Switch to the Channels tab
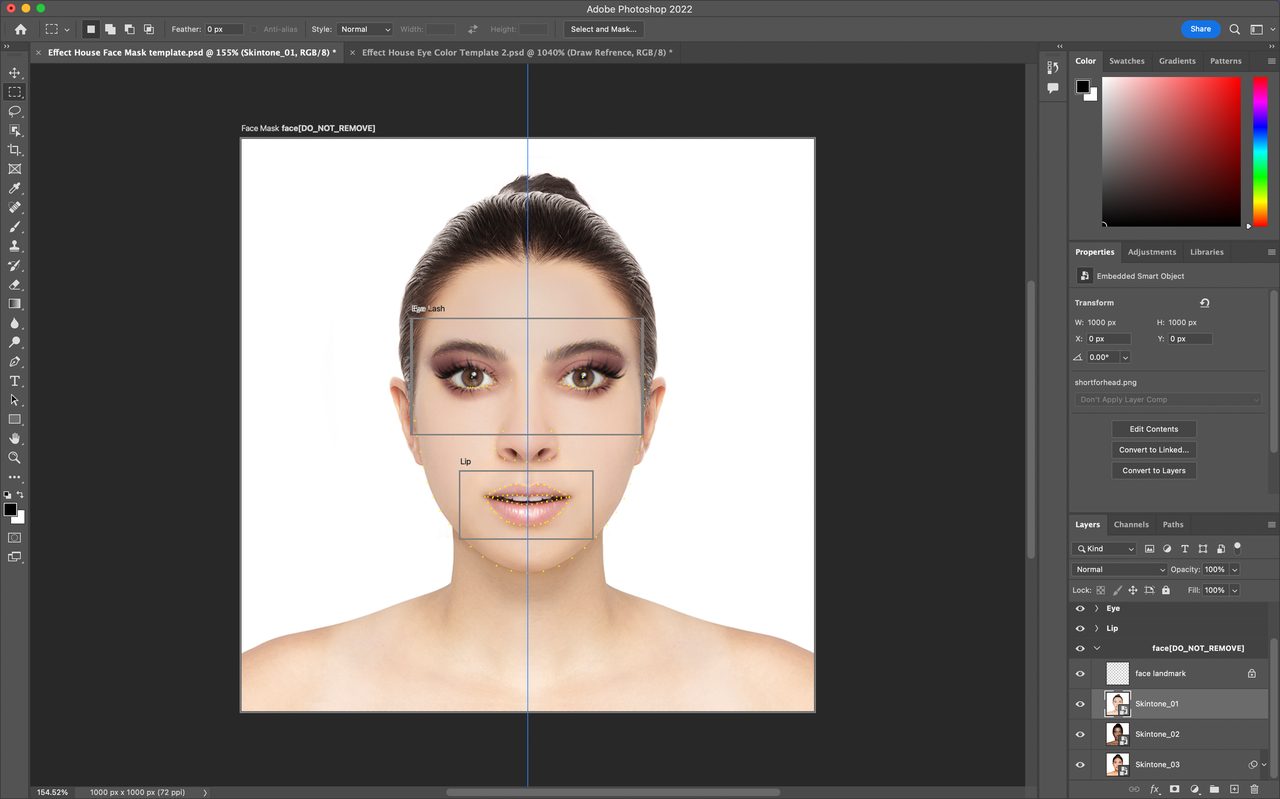 [x=1131, y=524]
